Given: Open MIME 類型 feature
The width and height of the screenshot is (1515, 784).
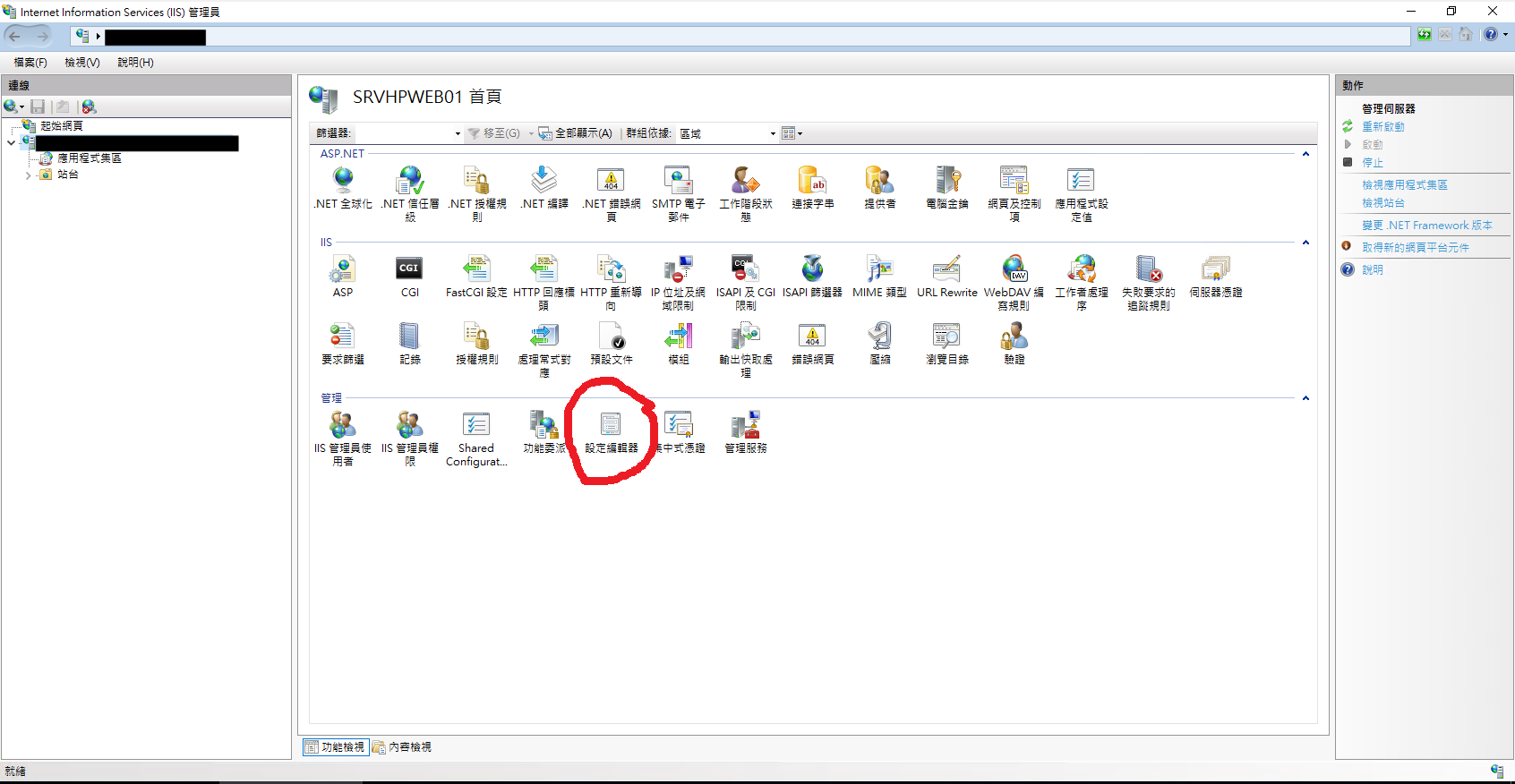Looking at the screenshot, I should (x=880, y=277).
